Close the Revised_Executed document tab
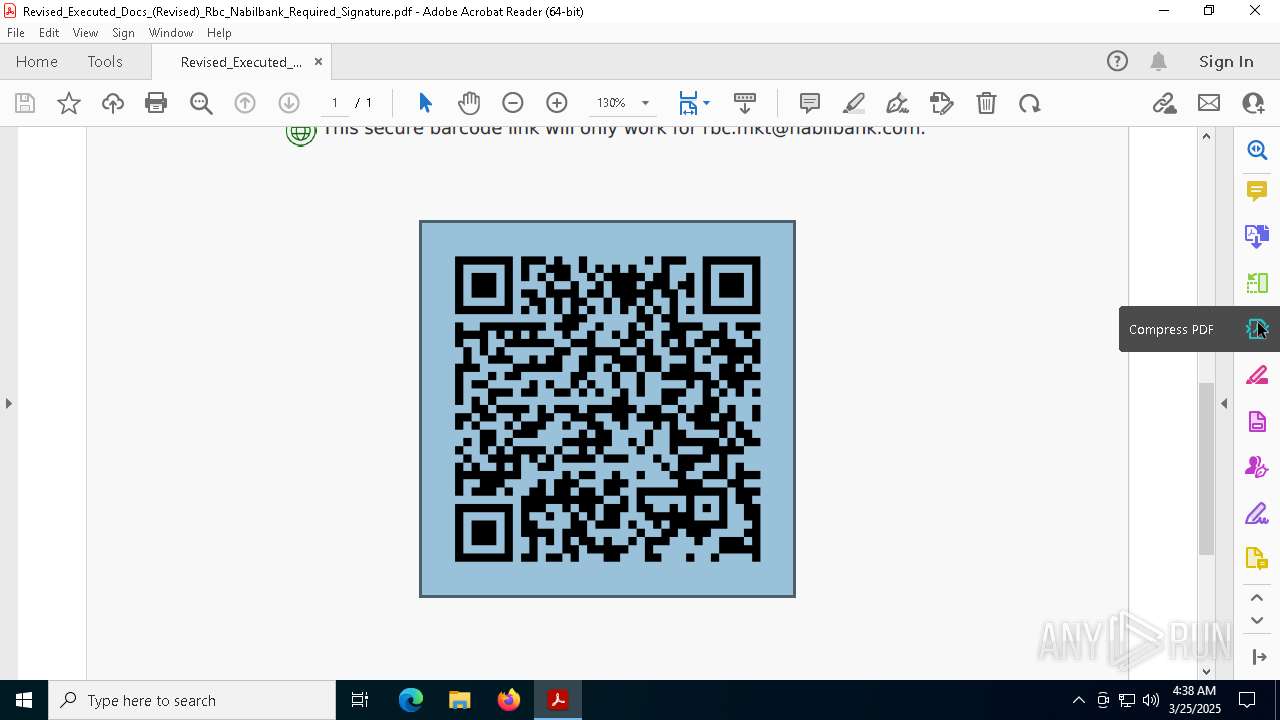This screenshot has height=720, width=1280. (318, 62)
